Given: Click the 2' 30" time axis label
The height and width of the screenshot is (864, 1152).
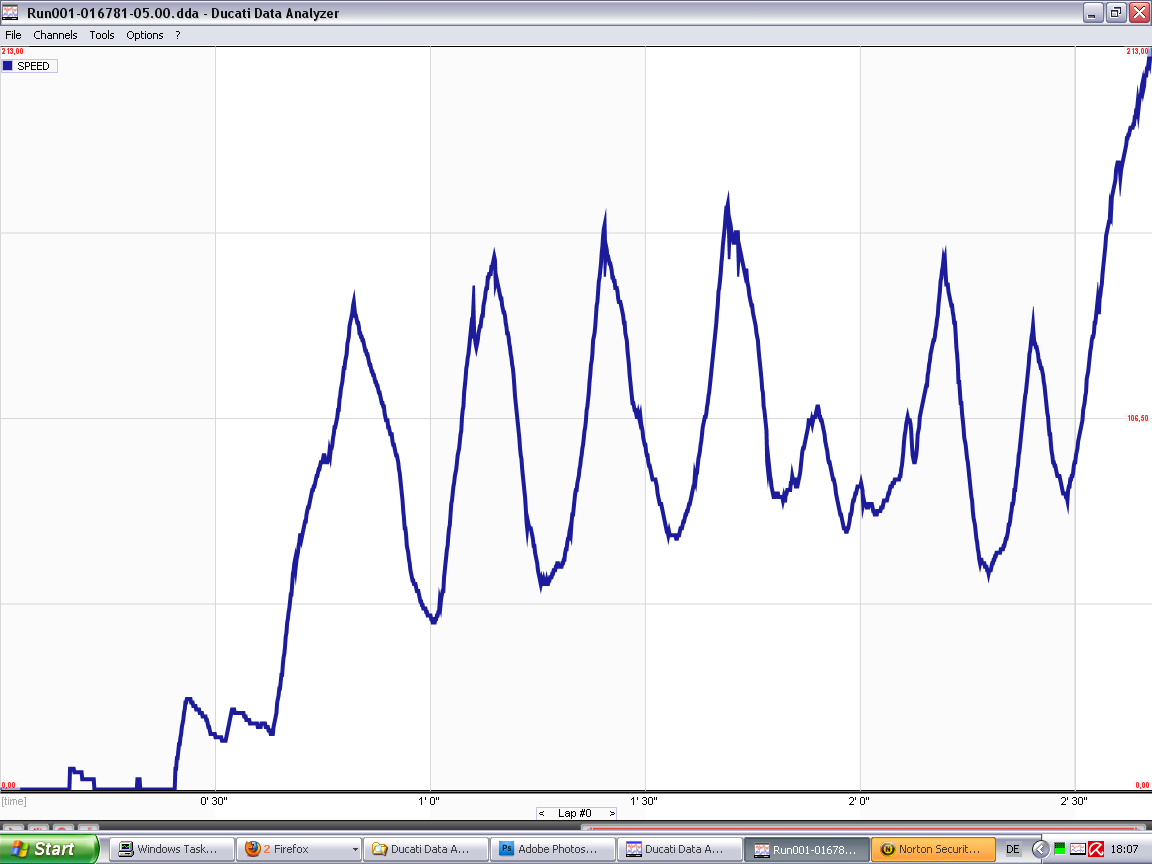Looking at the screenshot, I should [x=1074, y=801].
